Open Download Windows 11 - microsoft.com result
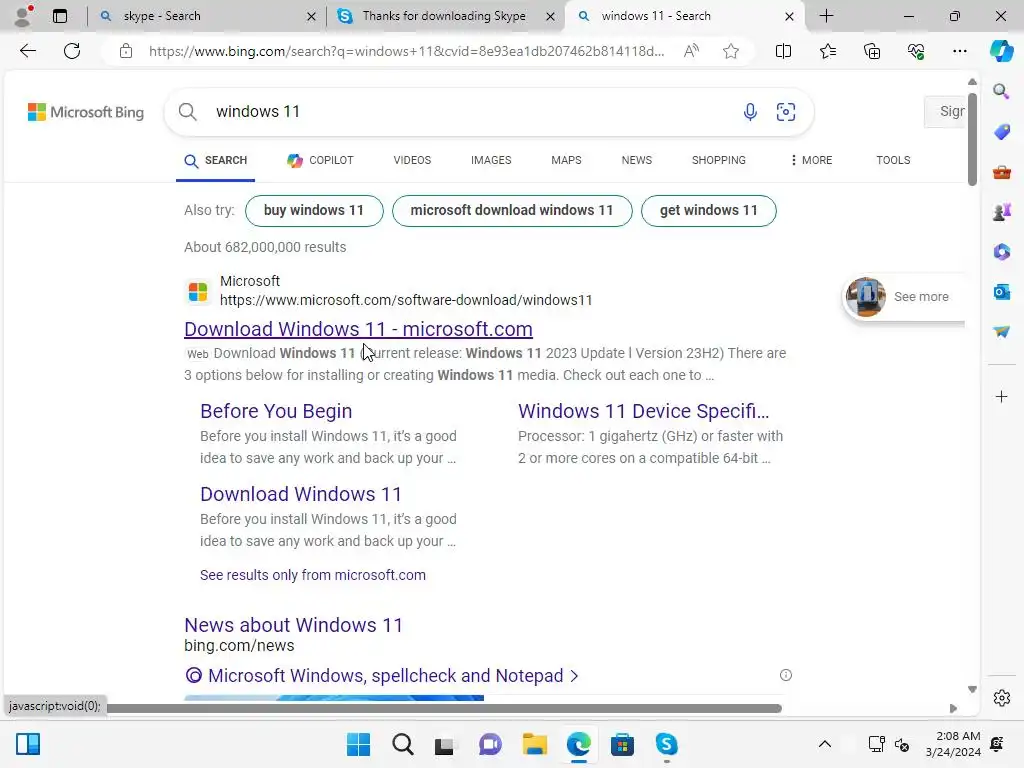Viewport: 1024px width, 768px height. click(359, 329)
